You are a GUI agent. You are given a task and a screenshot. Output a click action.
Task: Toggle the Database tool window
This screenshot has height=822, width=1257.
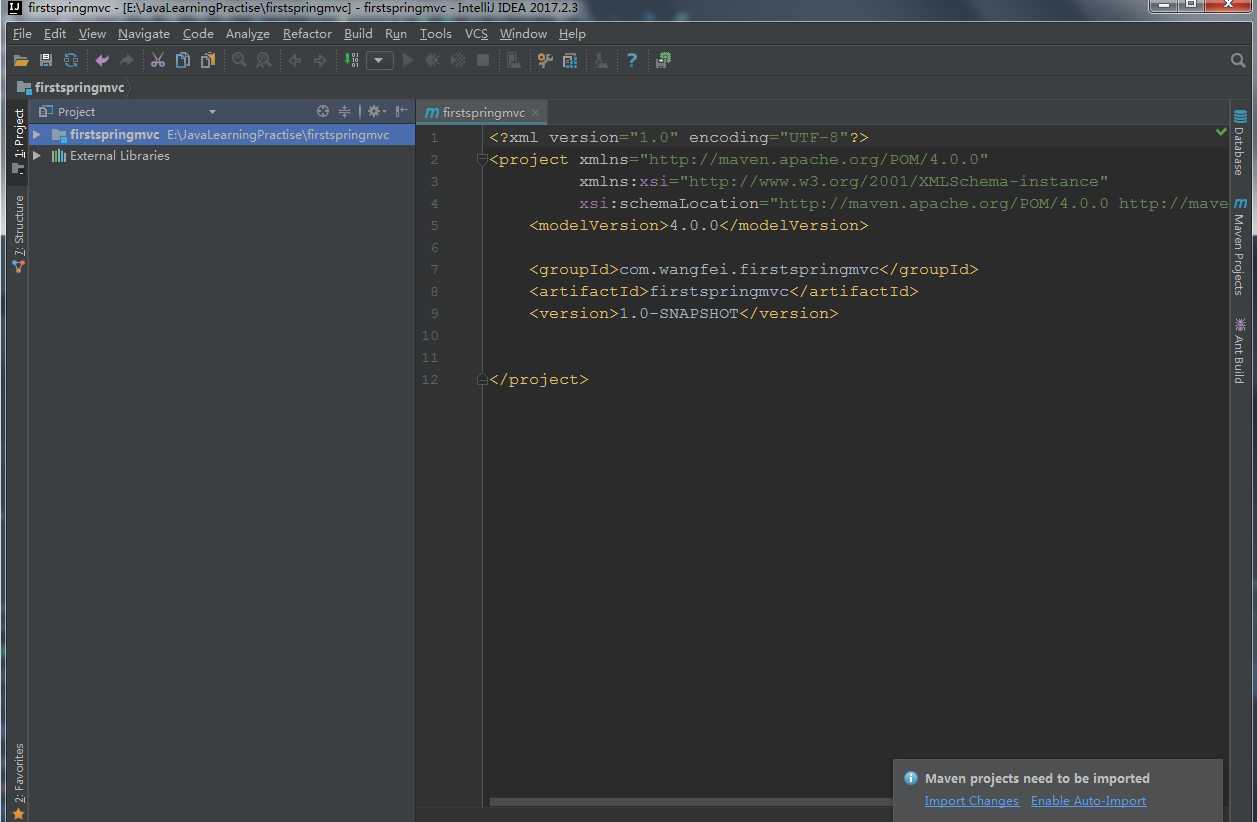point(1240,142)
